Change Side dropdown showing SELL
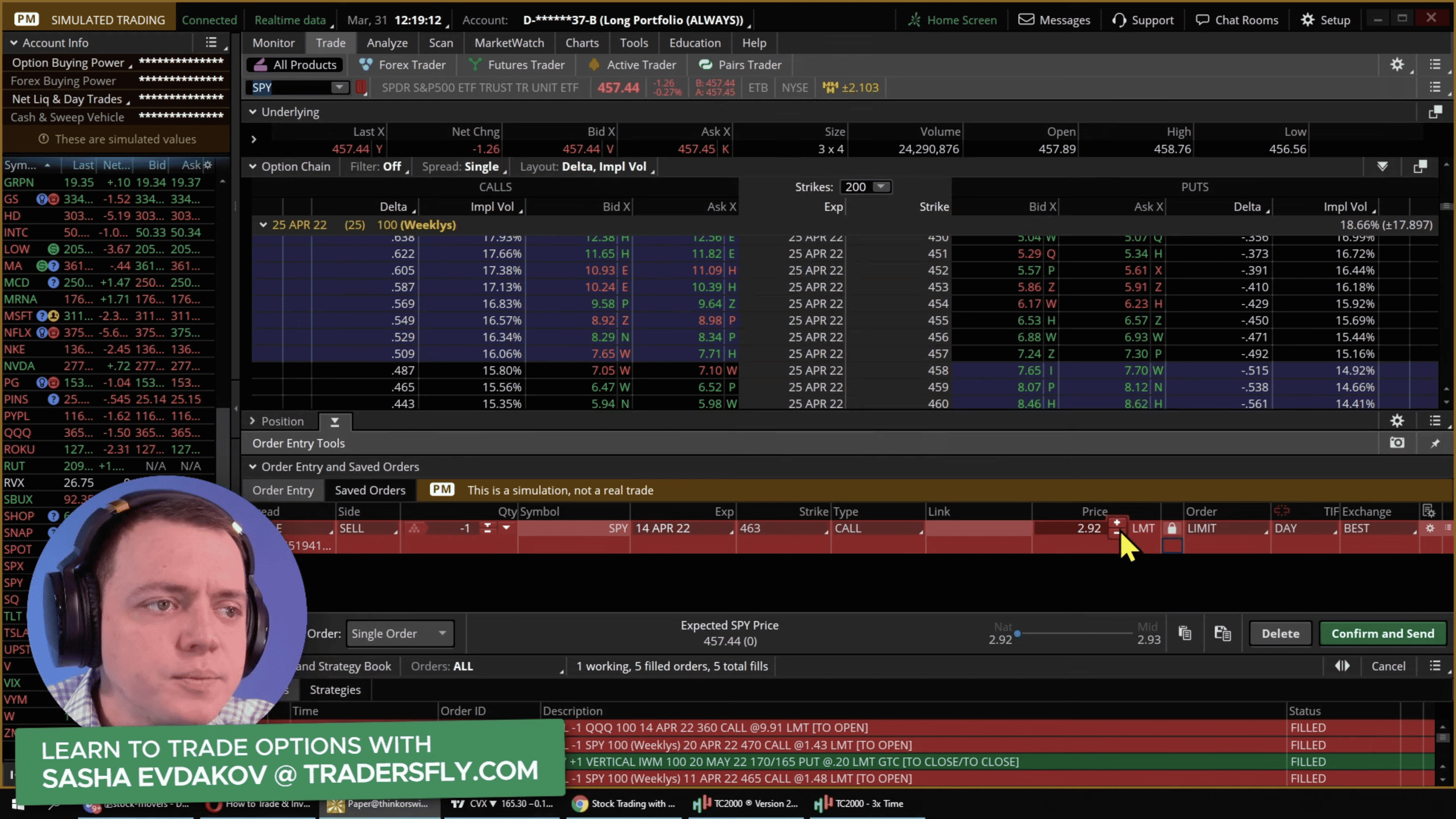 (368, 528)
